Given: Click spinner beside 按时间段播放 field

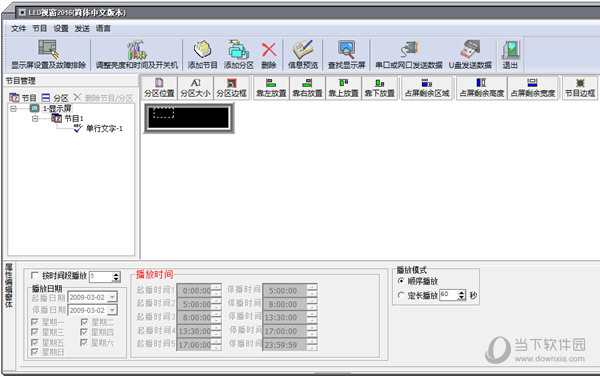Looking at the screenshot, I should click(116, 276).
